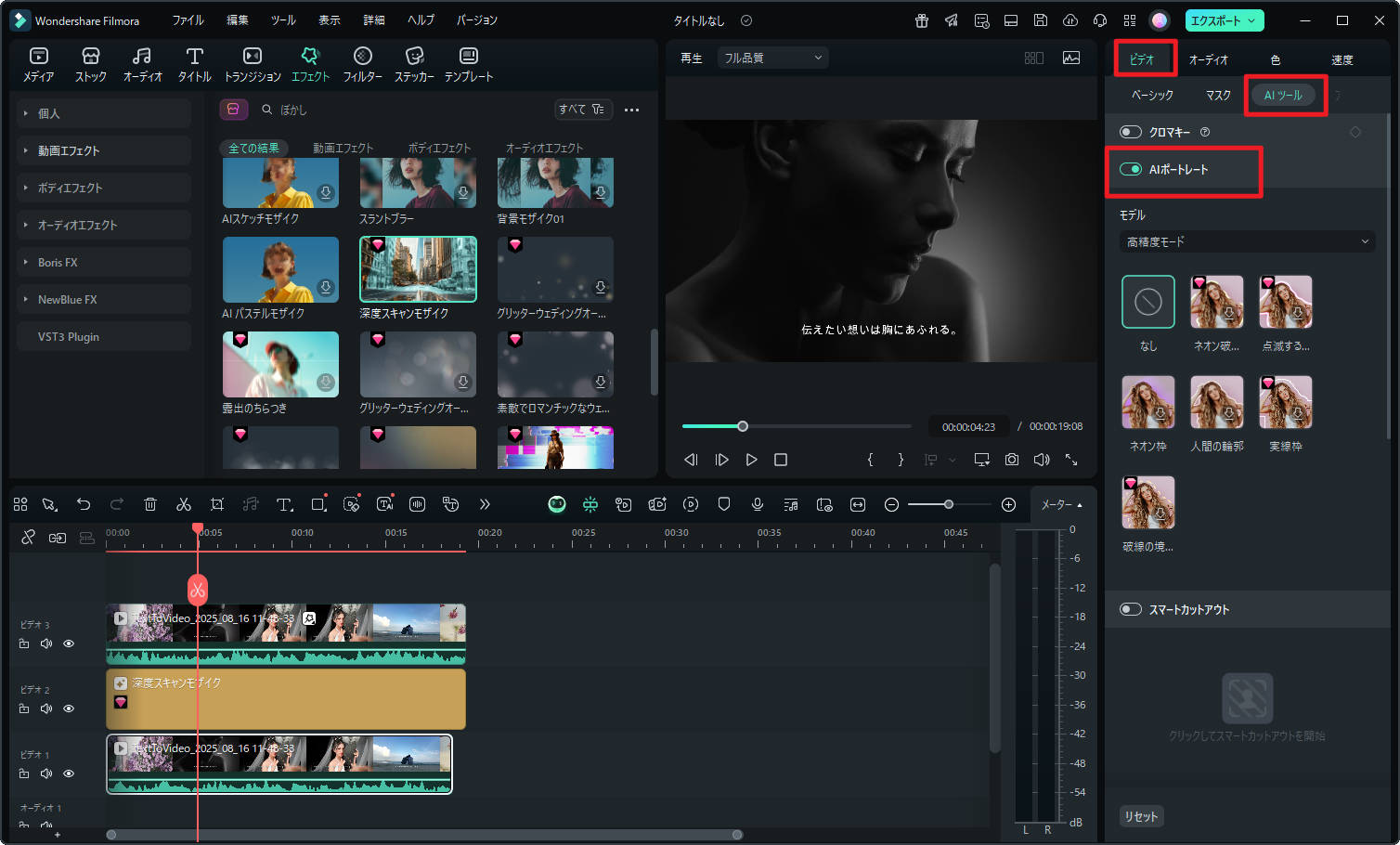Click the preview volume speaker icon

(1042, 460)
